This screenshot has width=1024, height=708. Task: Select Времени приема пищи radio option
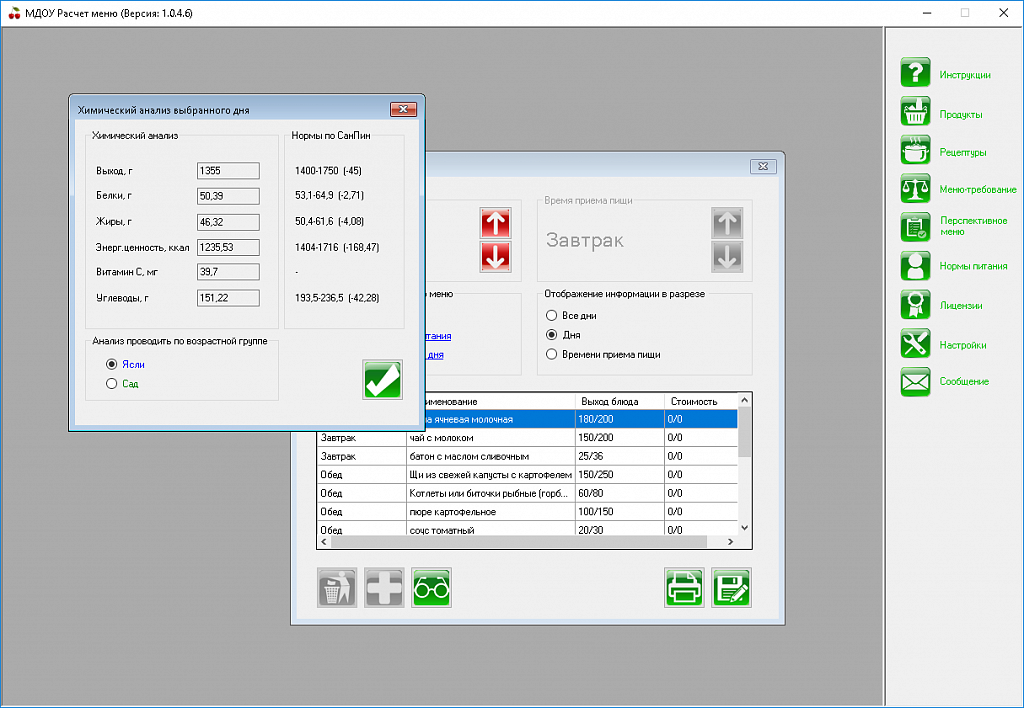coord(551,354)
